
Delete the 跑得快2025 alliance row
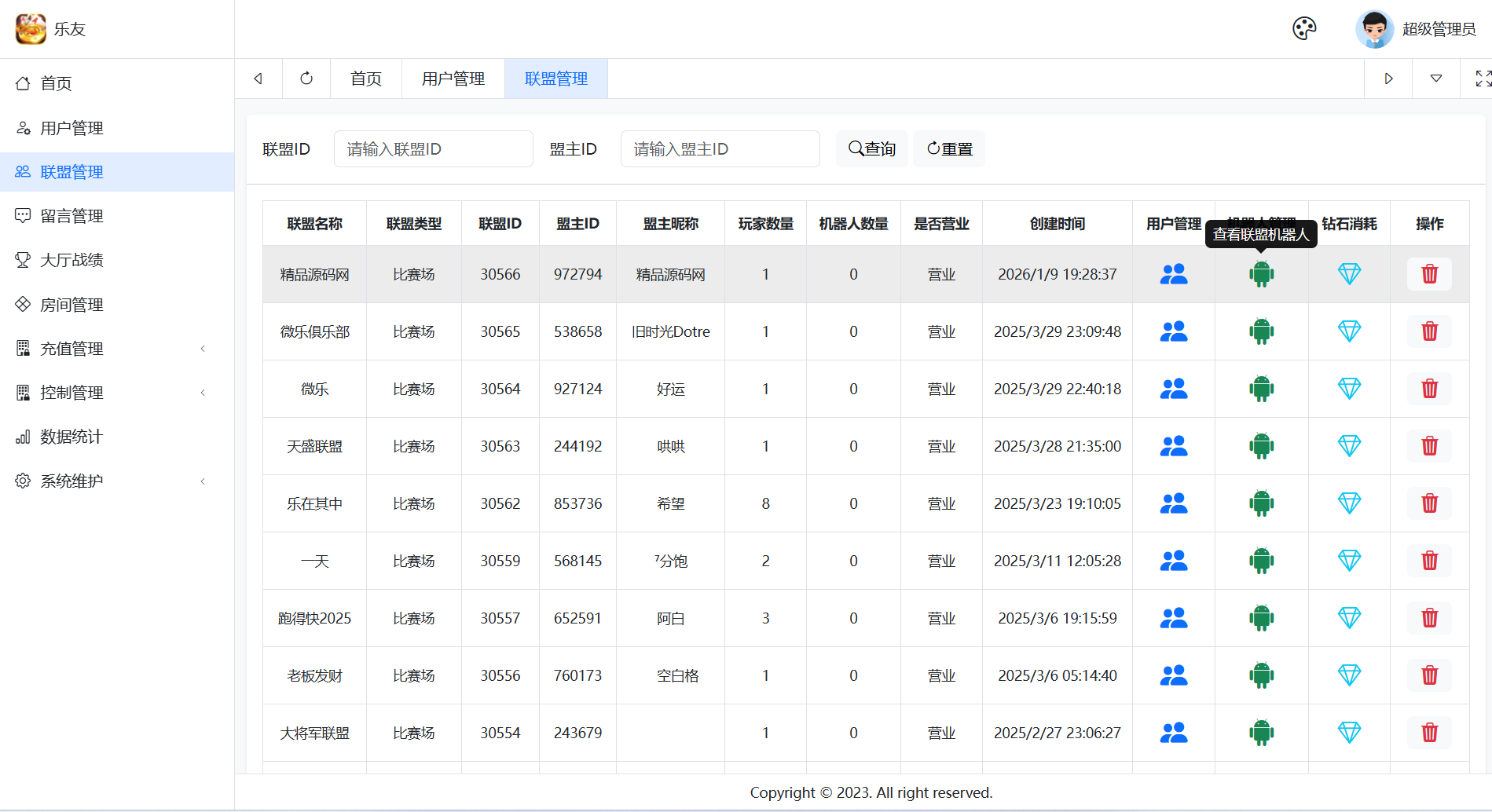(1429, 618)
